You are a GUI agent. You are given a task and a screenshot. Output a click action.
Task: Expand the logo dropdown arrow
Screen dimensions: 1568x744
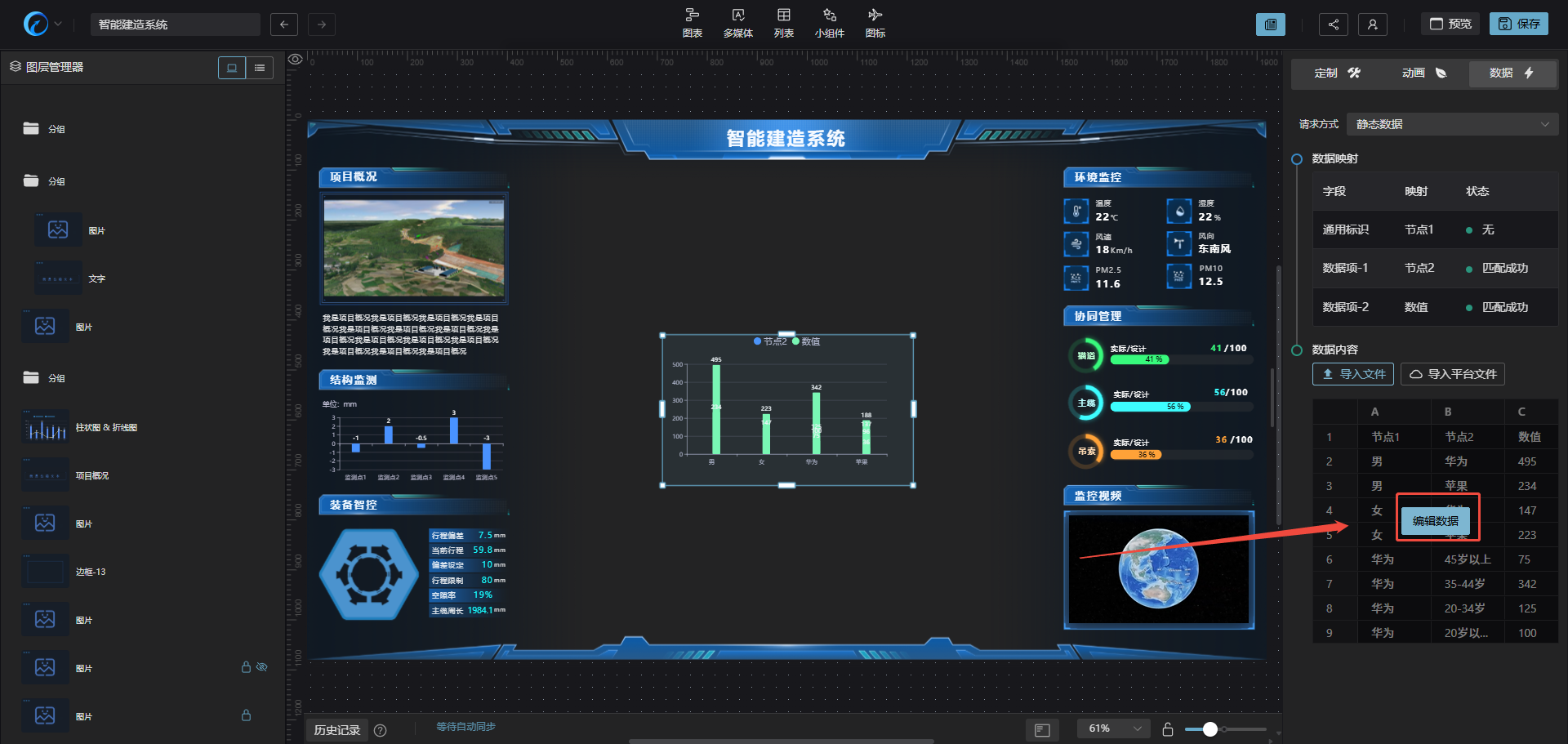click(58, 25)
